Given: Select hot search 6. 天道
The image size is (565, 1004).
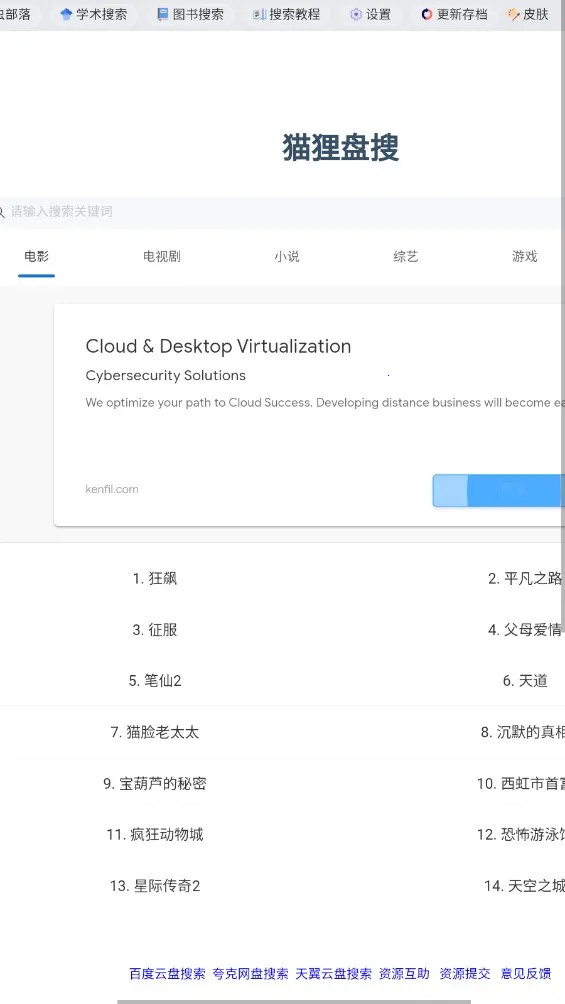Looking at the screenshot, I should (525, 681).
